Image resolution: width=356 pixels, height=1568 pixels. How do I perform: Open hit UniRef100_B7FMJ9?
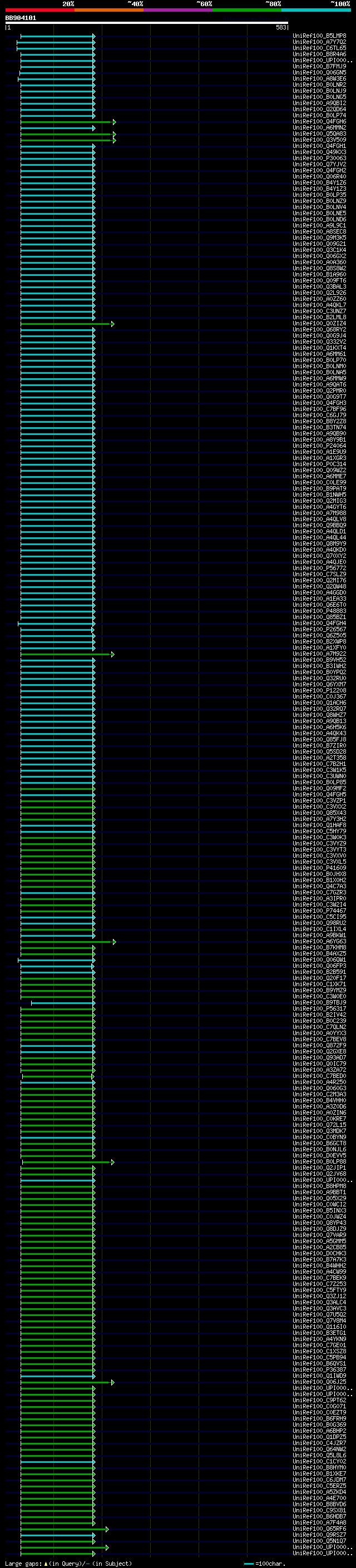tap(319, 66)
